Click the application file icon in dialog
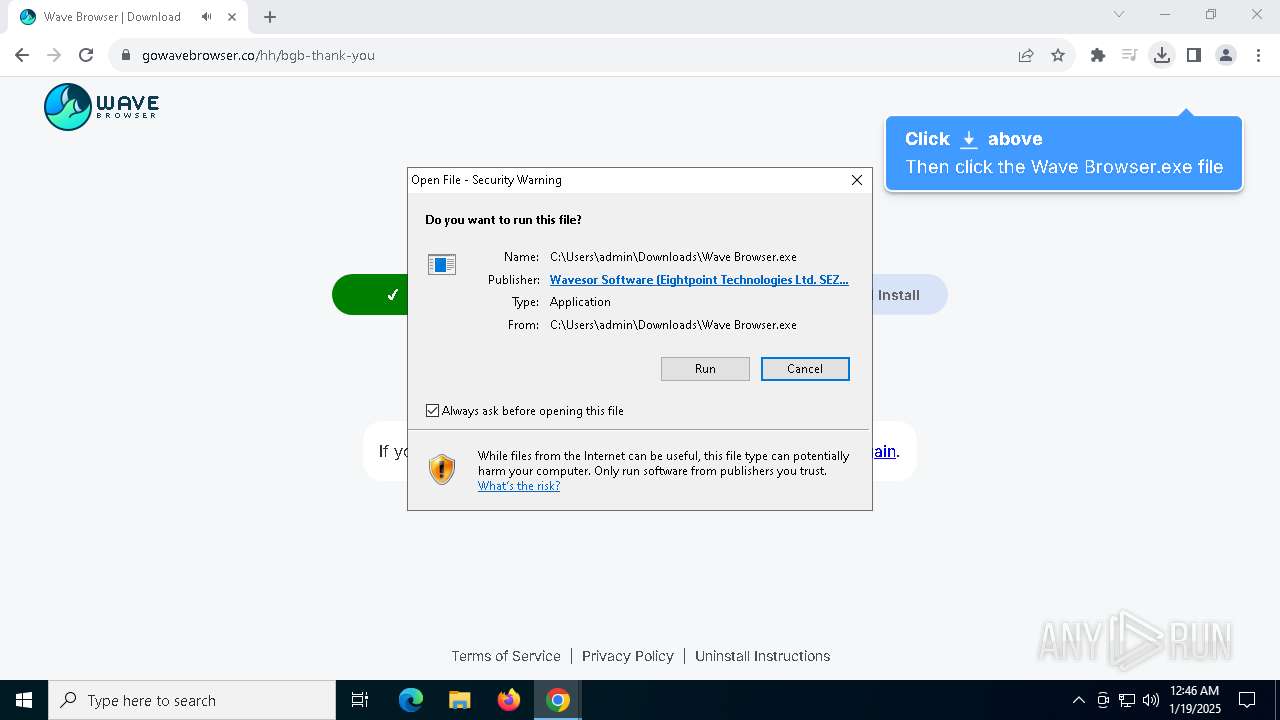This screenshot has height=720, width=1280. pos(442,264)
